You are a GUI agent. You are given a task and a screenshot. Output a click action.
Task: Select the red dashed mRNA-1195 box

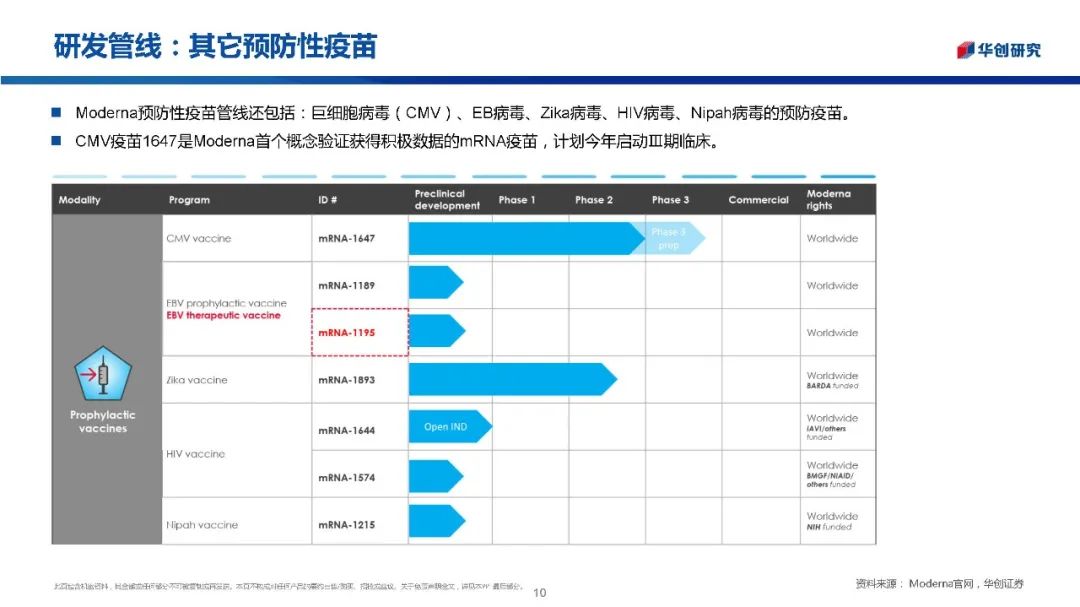coord(359,332)
